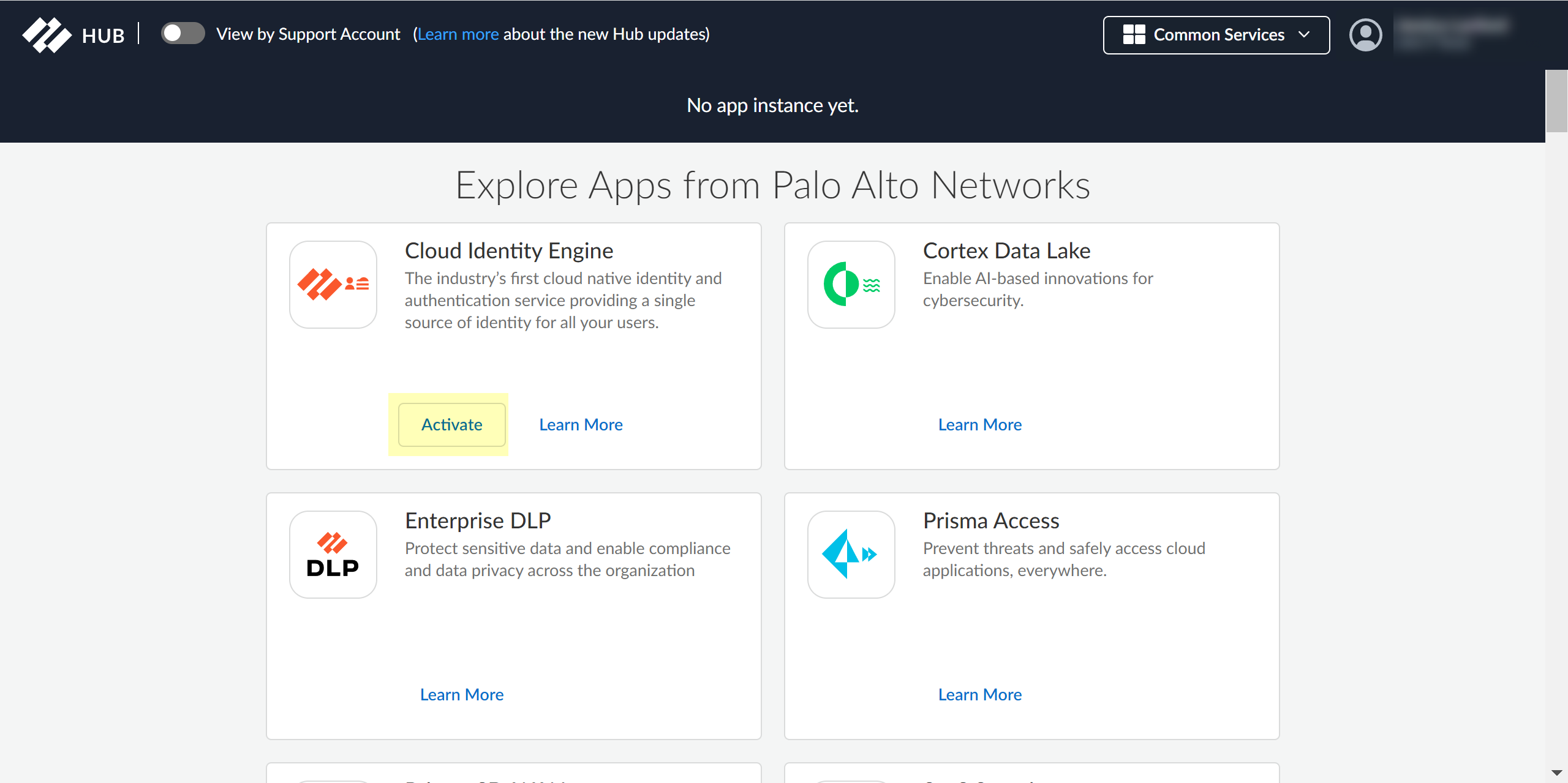Image resolution: width=1568 pixels, height=783 pixels.
Task: Toggle View by Support Account switch
Action: point(182,33)
